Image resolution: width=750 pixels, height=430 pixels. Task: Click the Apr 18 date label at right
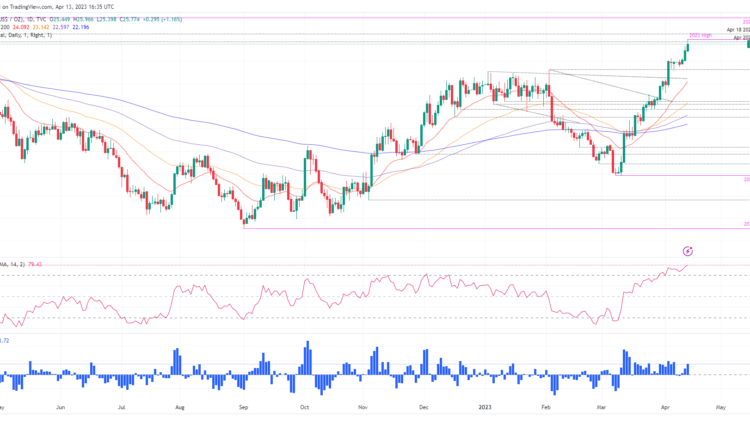point(736,30)
